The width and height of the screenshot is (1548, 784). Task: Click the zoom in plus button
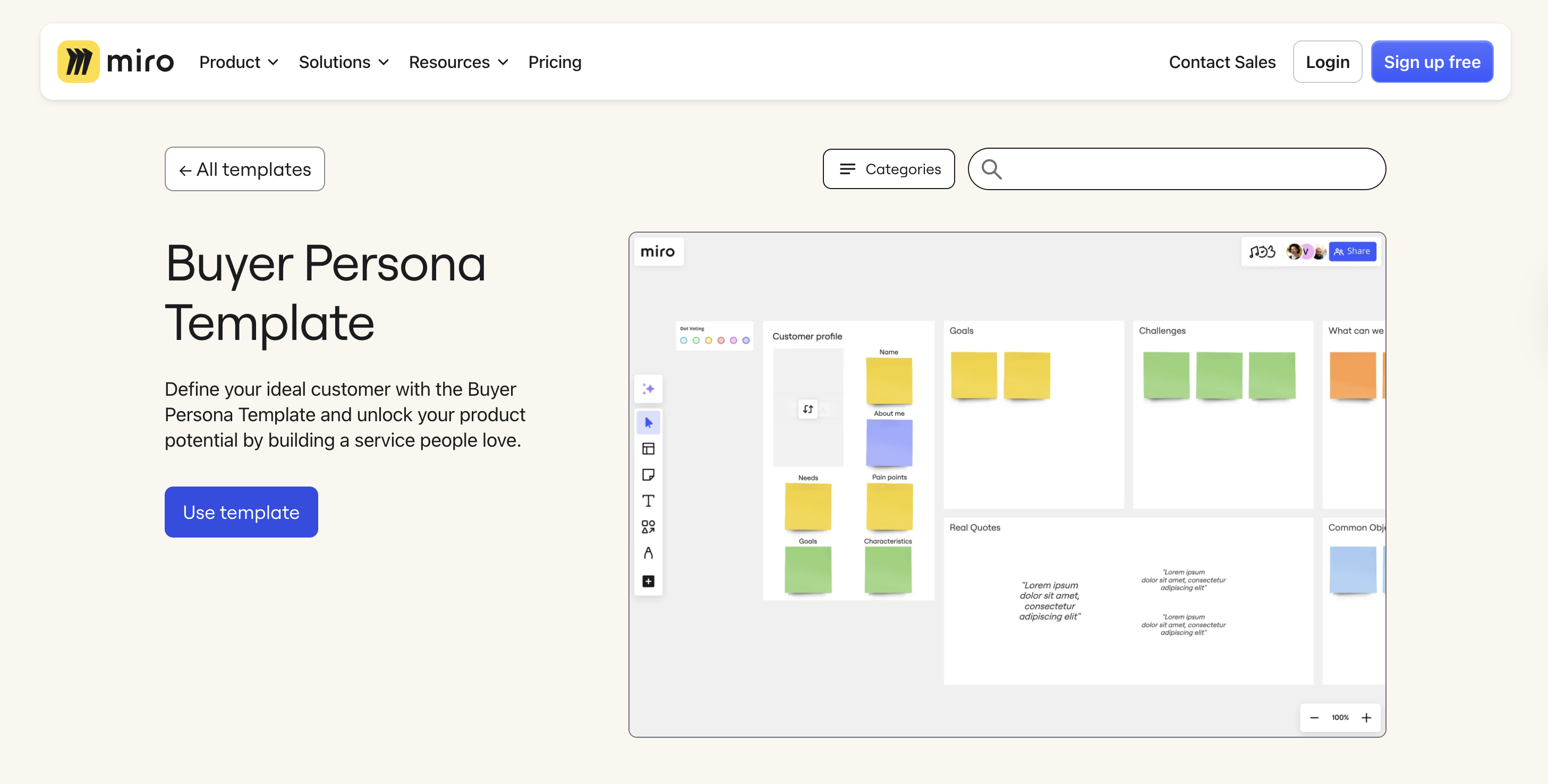click(x=1366, y=718)
